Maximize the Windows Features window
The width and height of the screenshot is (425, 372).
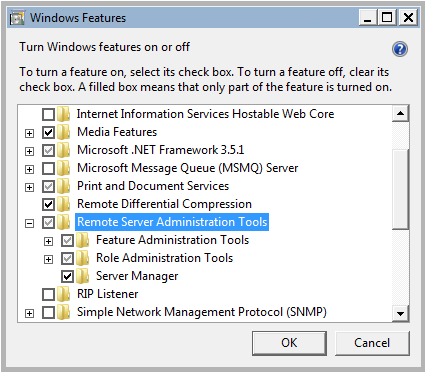(387, 17)
